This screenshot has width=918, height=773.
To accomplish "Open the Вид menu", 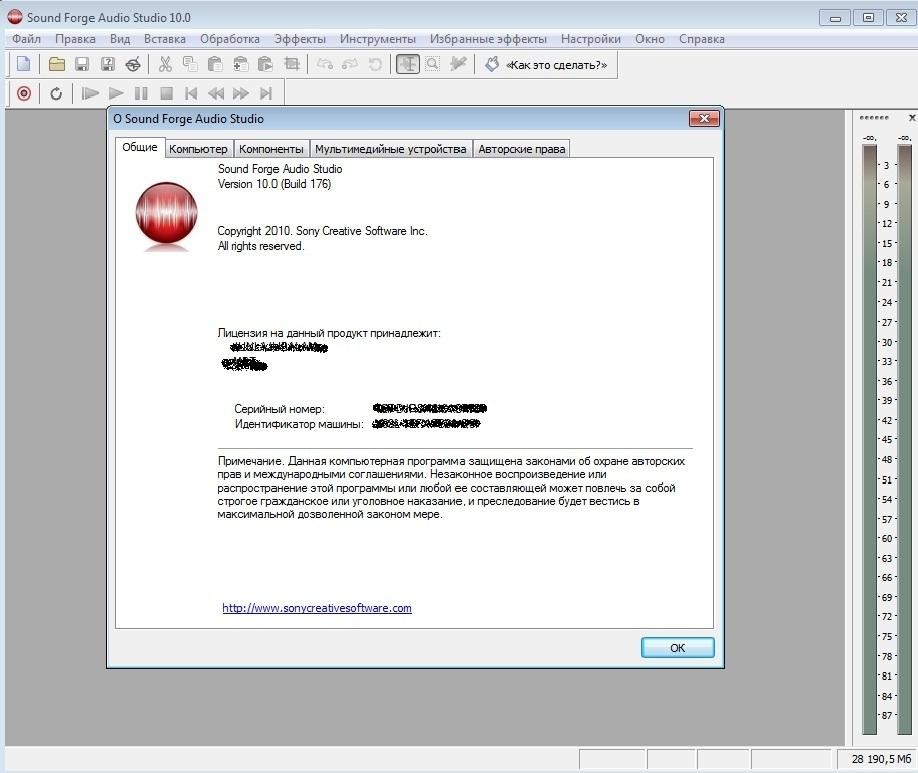I will 120,39.
